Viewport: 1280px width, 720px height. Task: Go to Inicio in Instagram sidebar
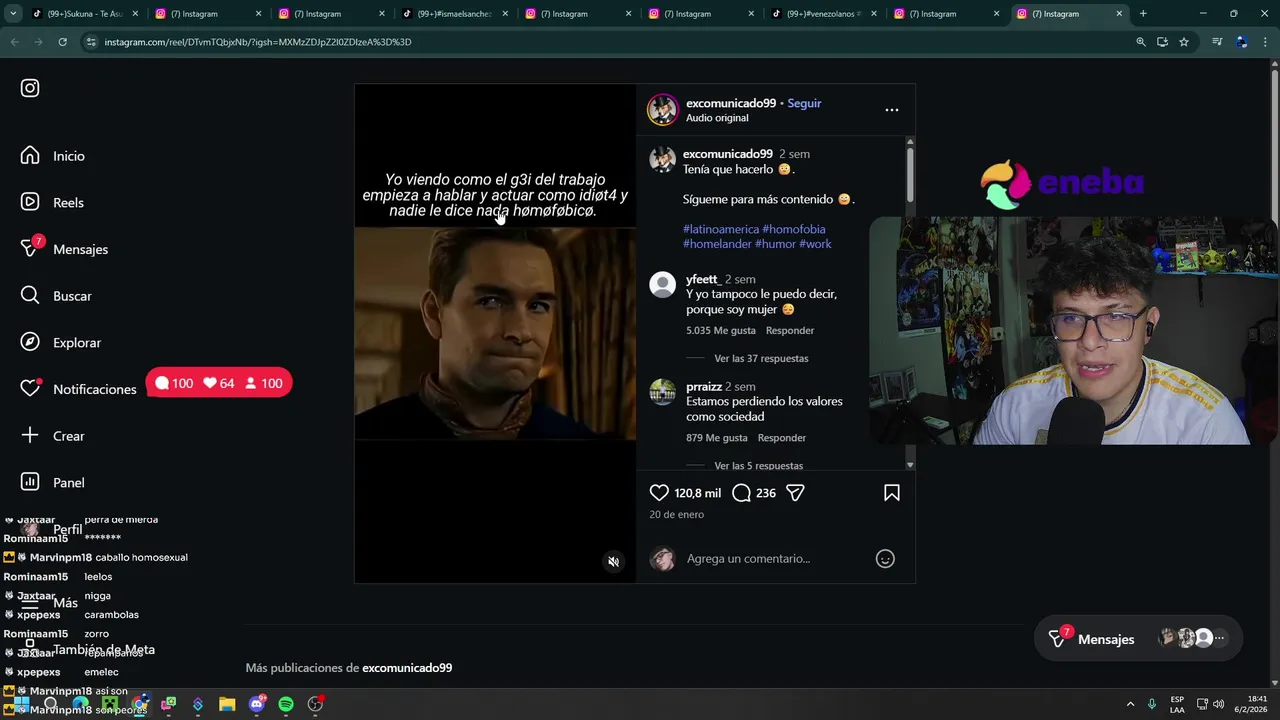[54, 156]
